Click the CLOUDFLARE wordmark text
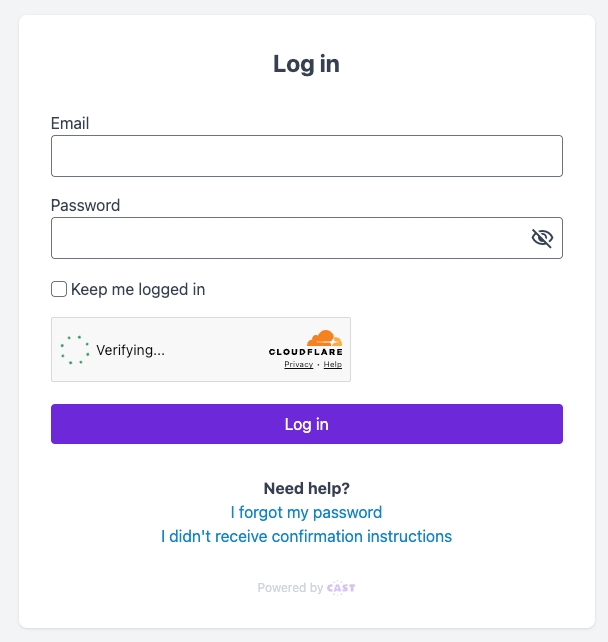Screen dimensions: 608x642 tap(305, 352)
